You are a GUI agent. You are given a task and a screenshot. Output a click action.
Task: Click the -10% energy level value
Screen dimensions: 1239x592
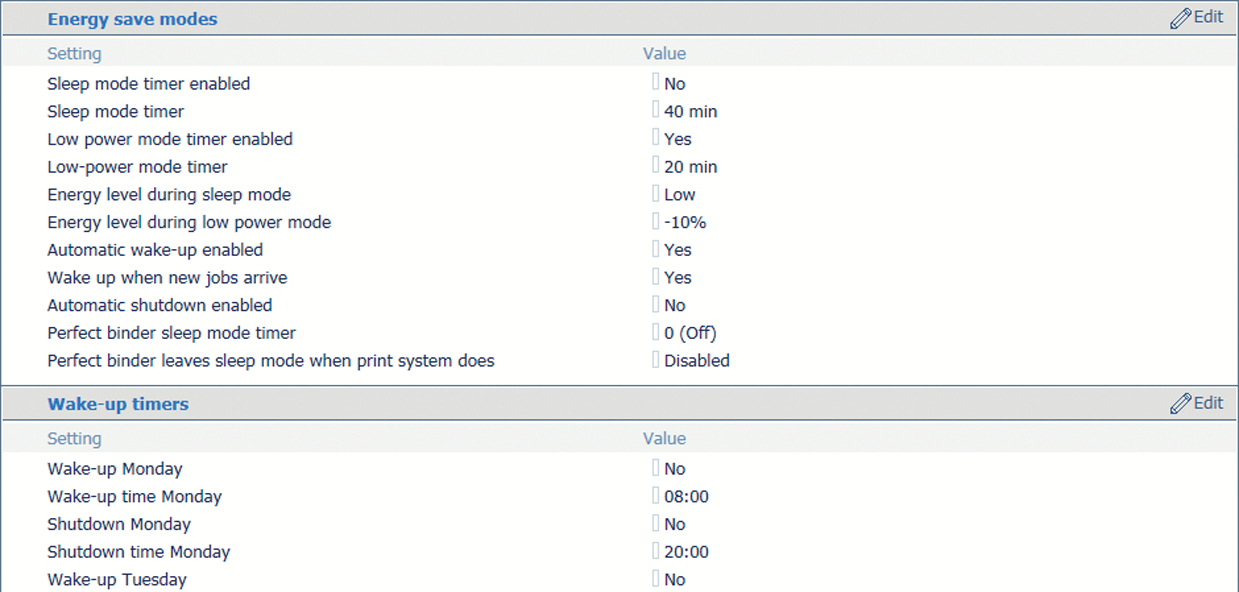pos(685,222)
